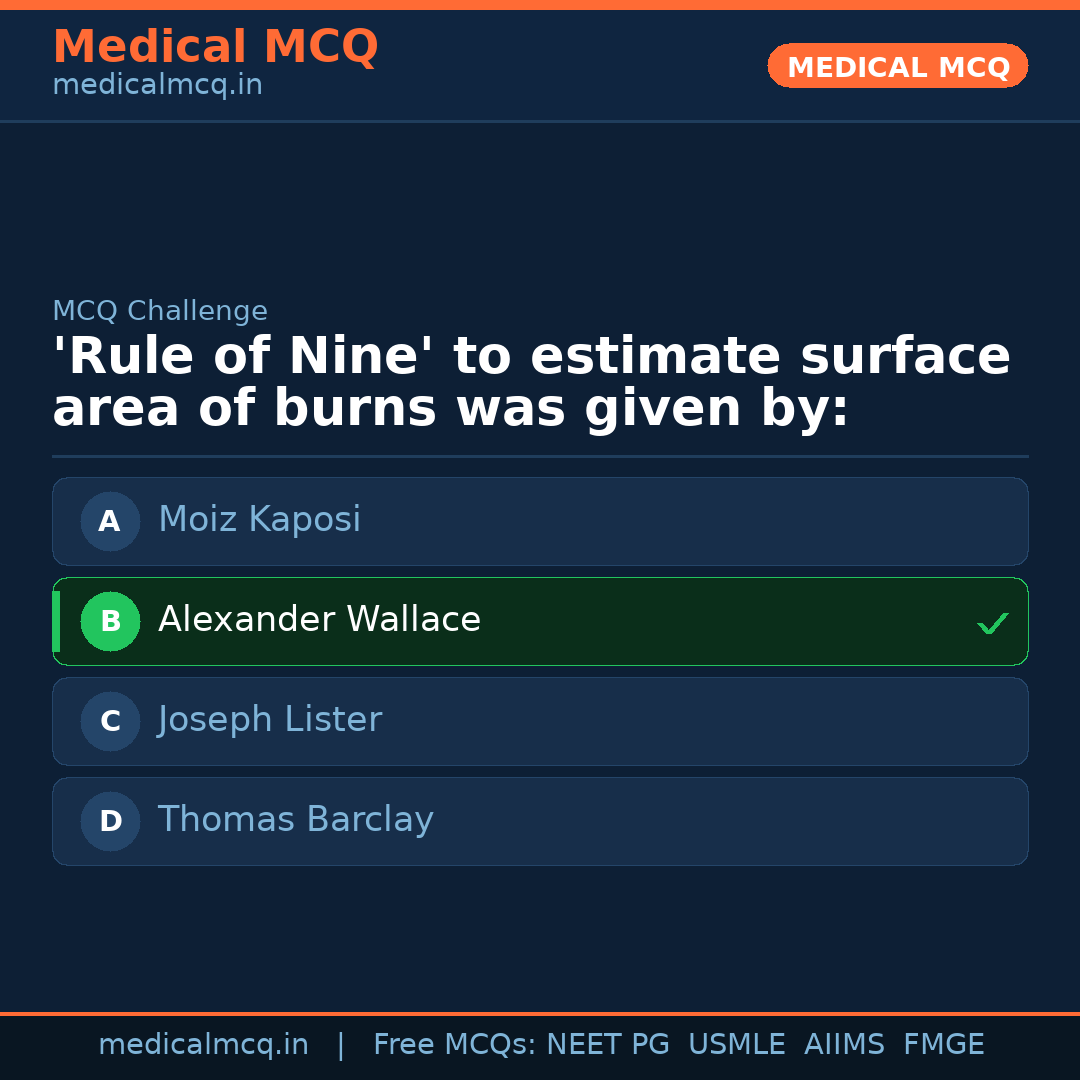Select 'FMGE' in the footer bar
Image resolution: width=1080 pixels, height=1080 pixels.
click(944, 1045)
